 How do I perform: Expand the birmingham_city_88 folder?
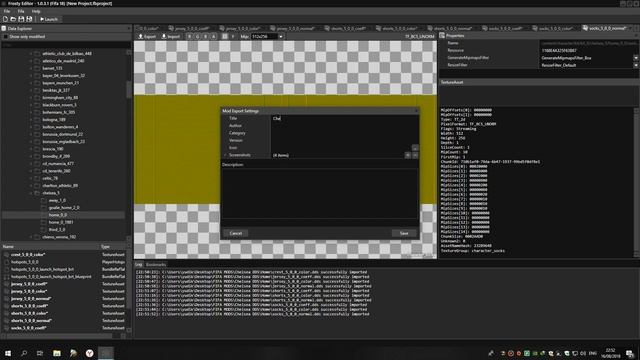pyautogui.click(x=31, y=98)
